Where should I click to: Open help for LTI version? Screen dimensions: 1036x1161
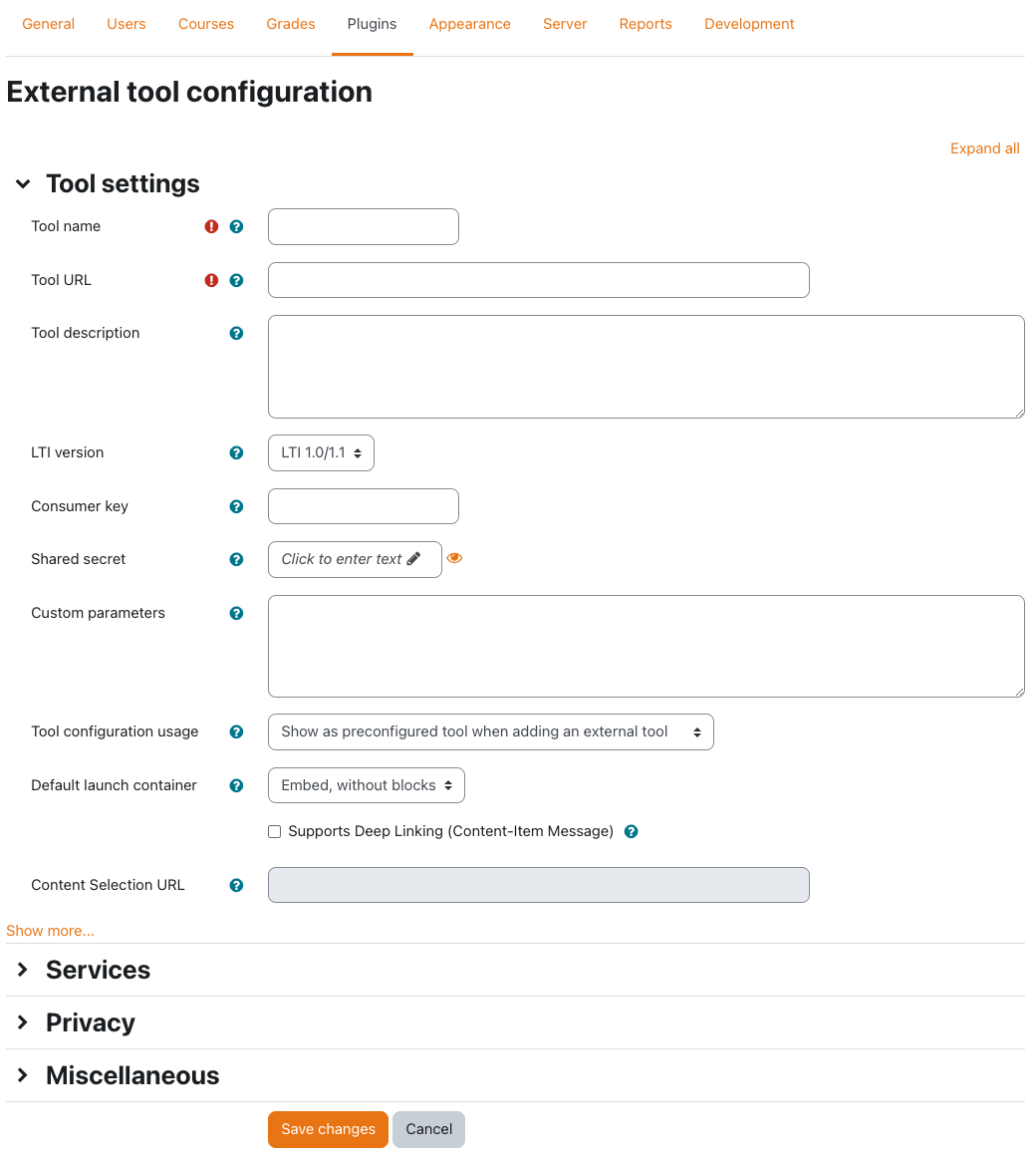pos(236,452)
